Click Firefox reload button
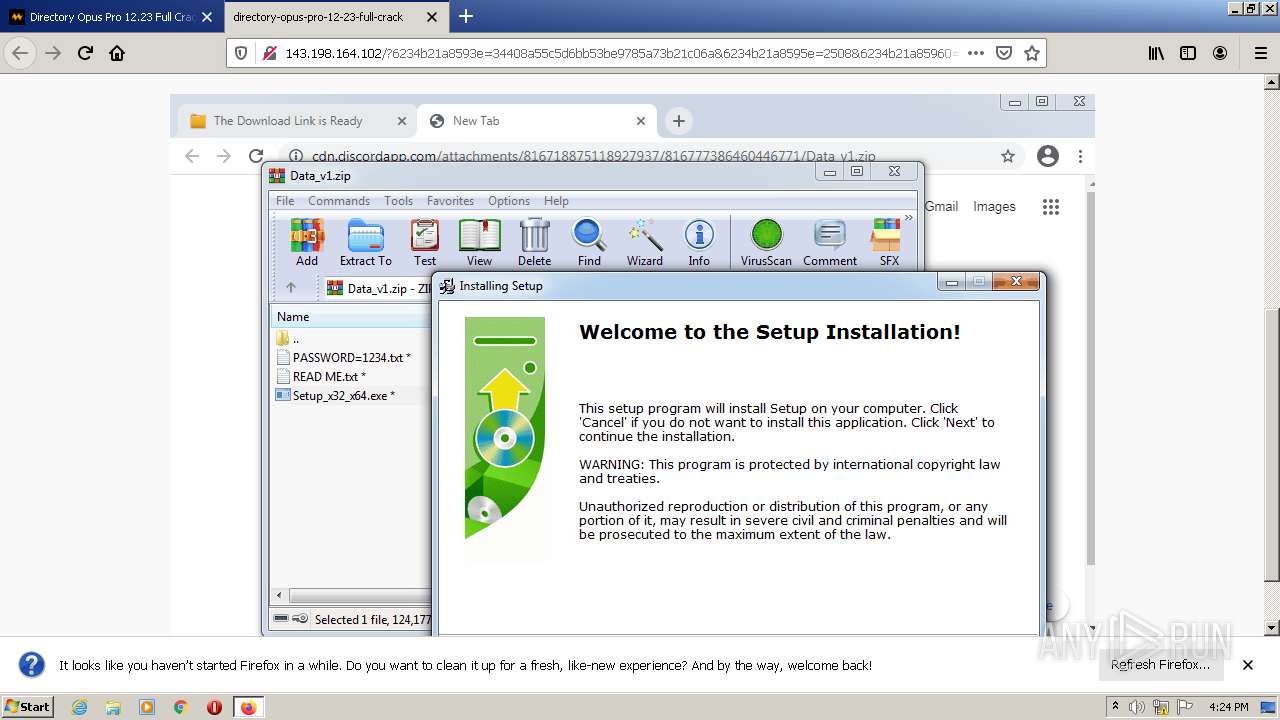The height and width of the screenshot is (720, 1280). pos(86,53)
